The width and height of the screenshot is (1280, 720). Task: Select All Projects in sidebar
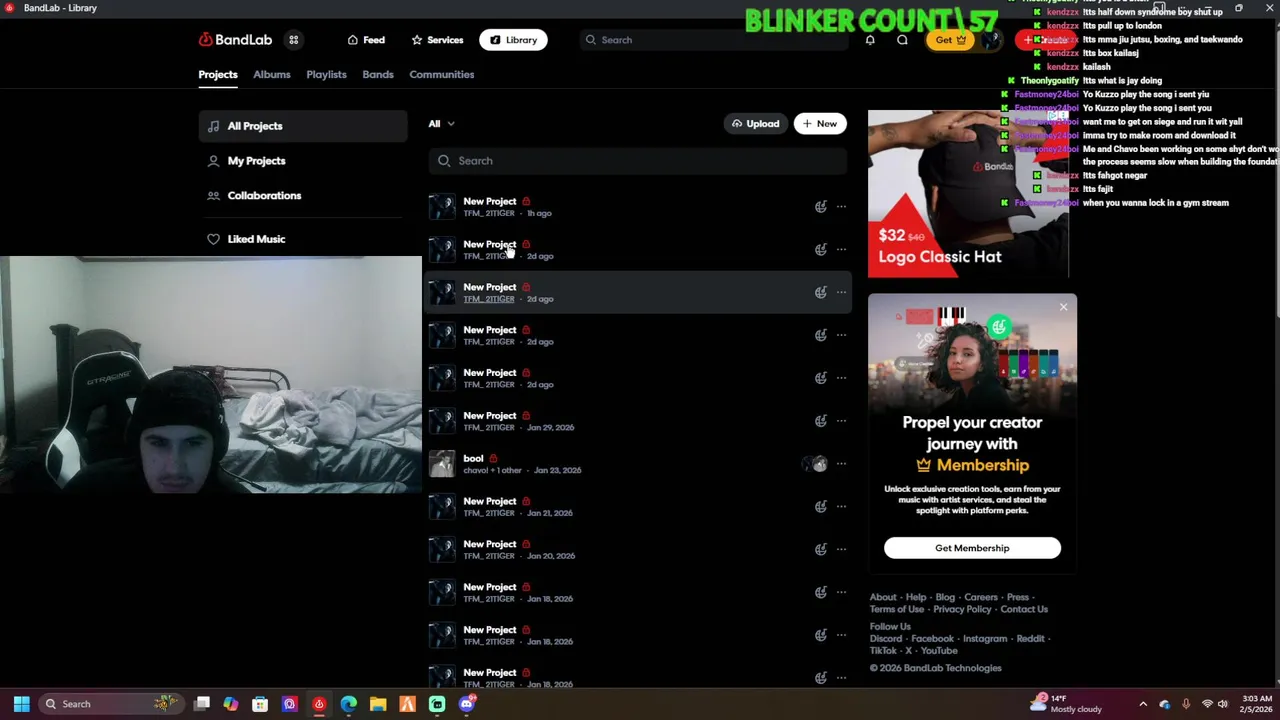tap(302, 126)
